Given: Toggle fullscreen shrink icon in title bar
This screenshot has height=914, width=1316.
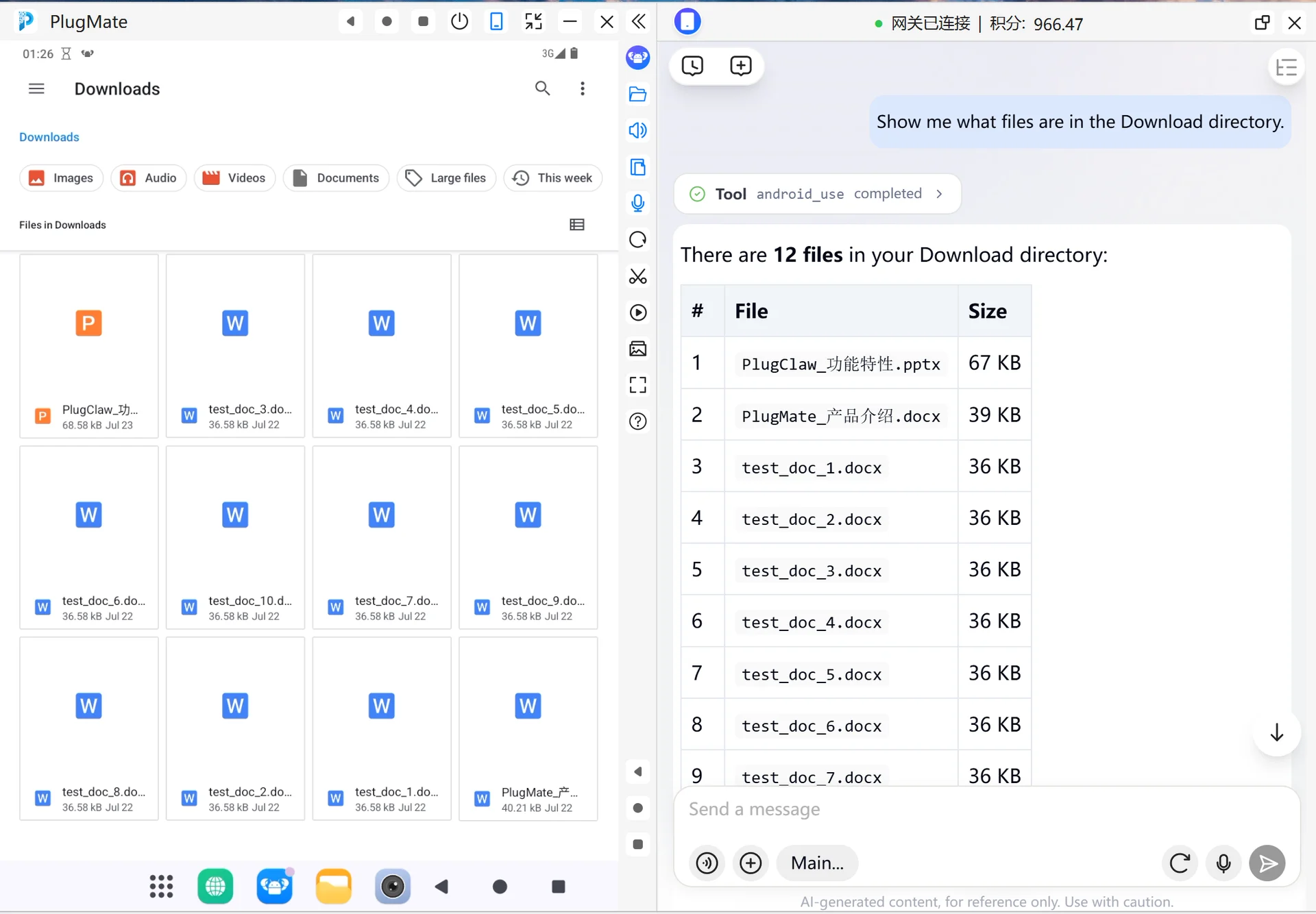Looking at the screenshot, I should (x=533, y=21).
